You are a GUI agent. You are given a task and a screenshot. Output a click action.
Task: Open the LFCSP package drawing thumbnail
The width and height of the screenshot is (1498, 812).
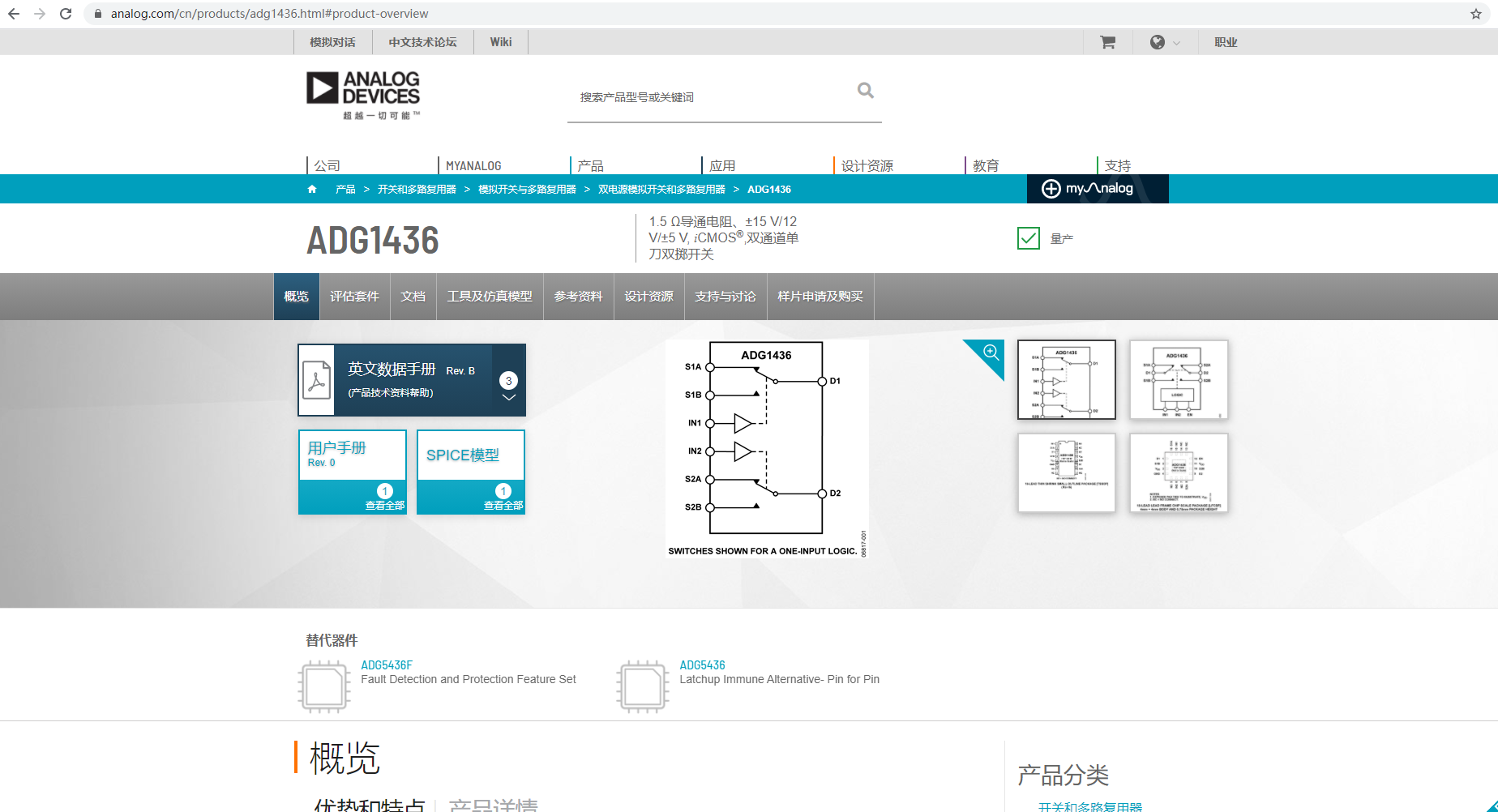(x=1178, y=472)
